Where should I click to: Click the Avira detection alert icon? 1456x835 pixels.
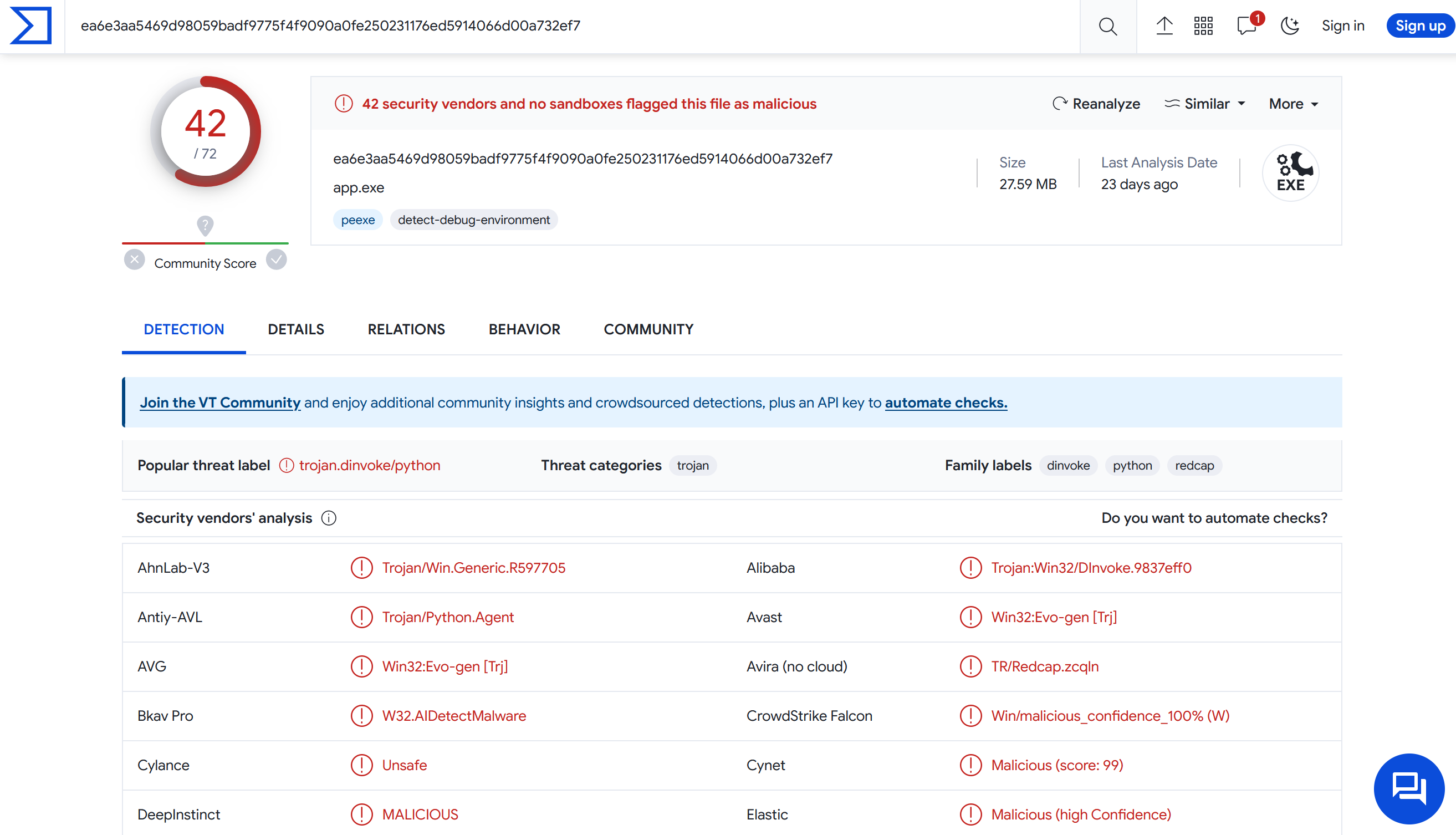(x=970, y=666)
